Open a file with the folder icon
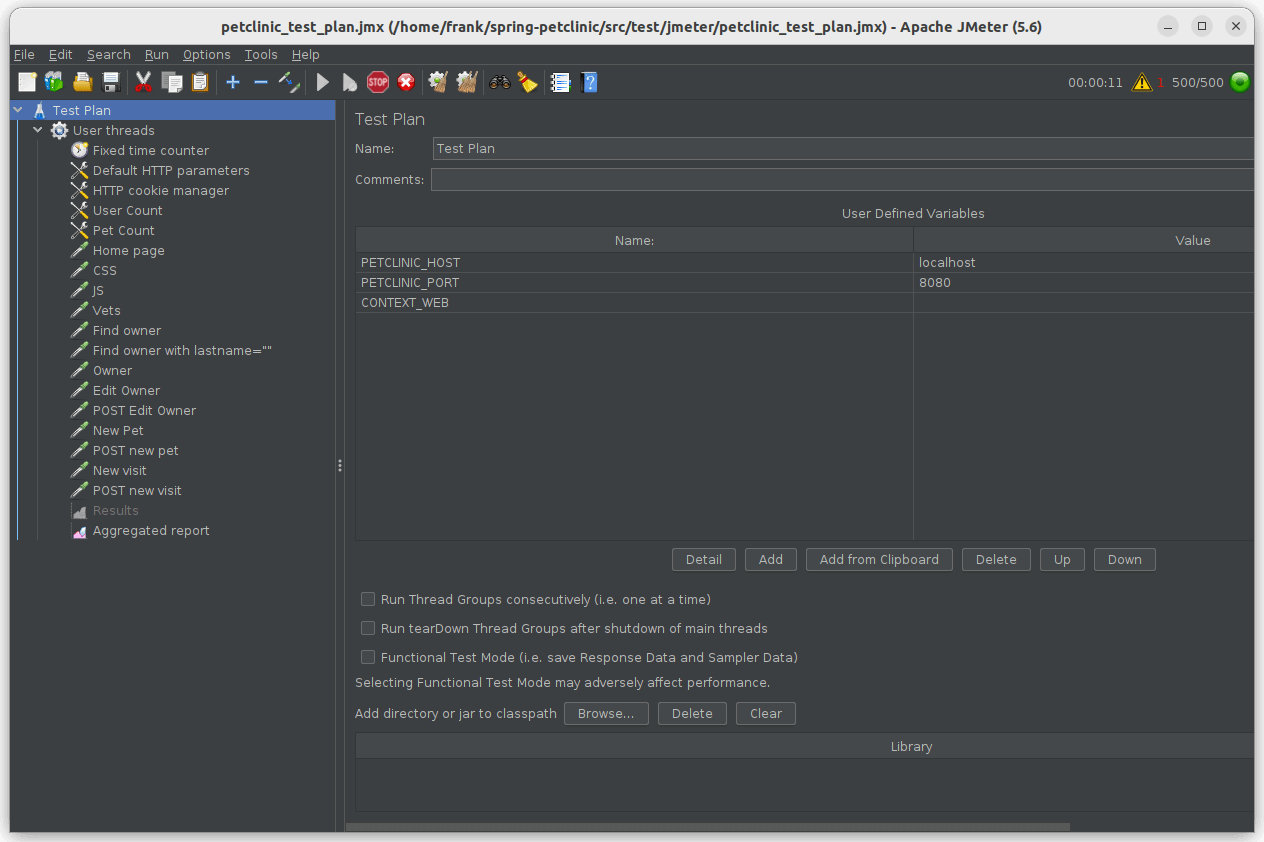Screen dimensions: 1264x842 [x=82, y=82]
